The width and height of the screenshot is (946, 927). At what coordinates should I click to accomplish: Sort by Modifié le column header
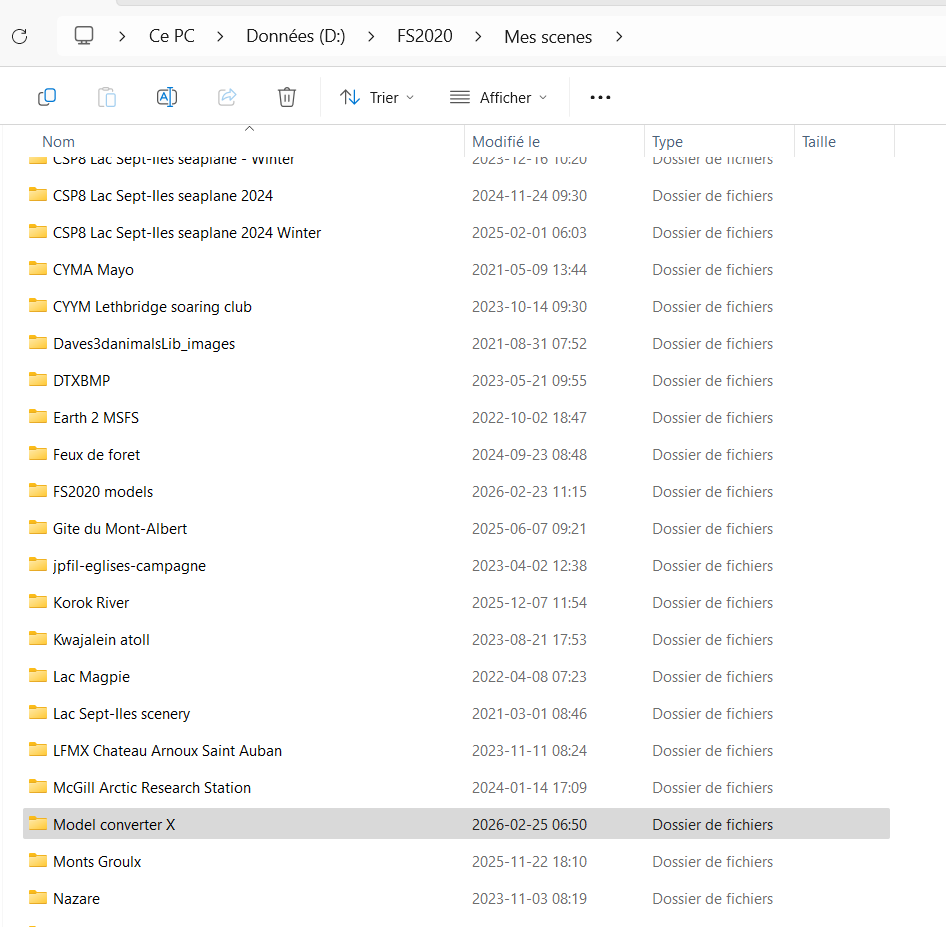[x=506, y=142]
